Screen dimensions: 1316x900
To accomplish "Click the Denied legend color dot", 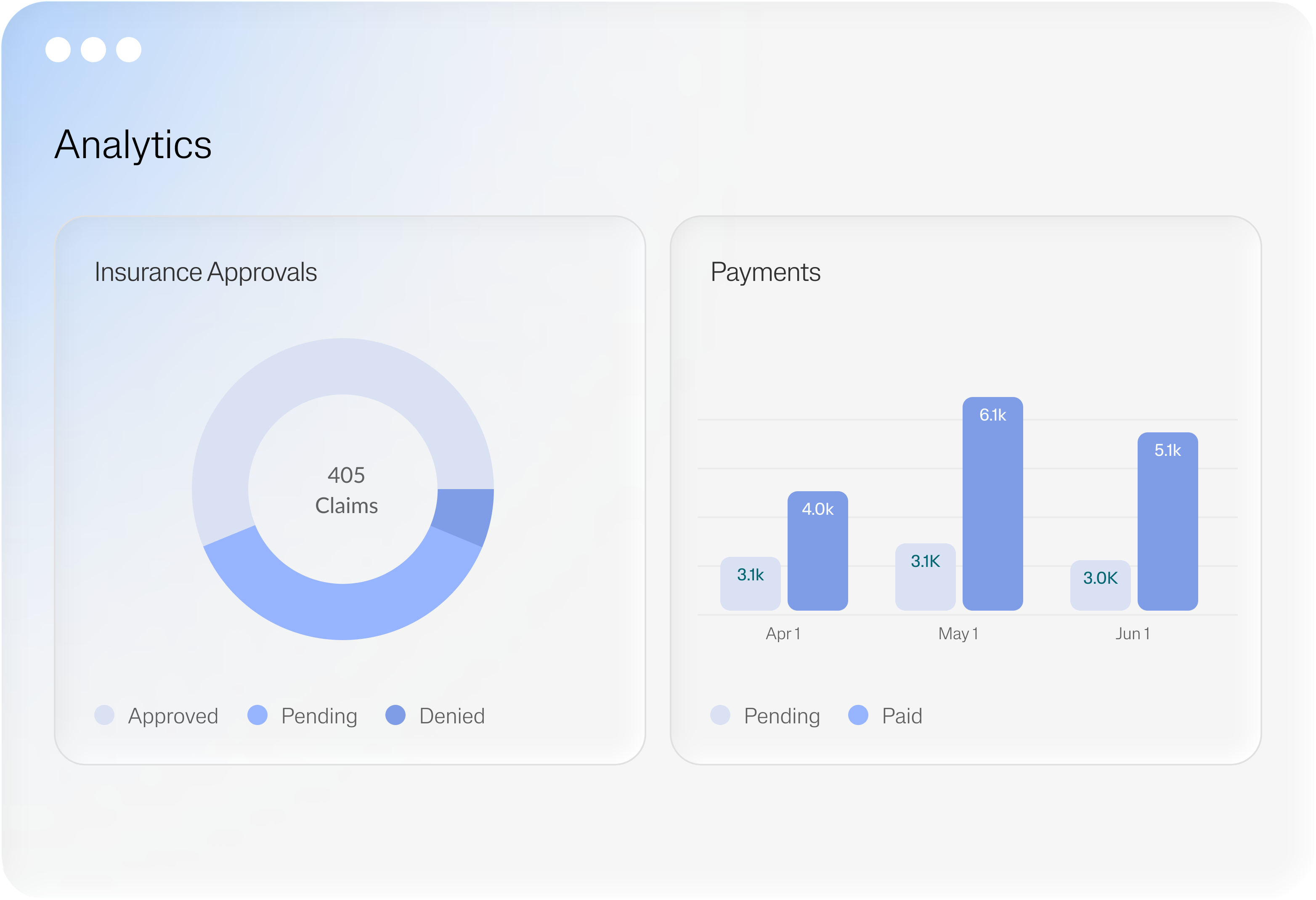I will (395, 715).
